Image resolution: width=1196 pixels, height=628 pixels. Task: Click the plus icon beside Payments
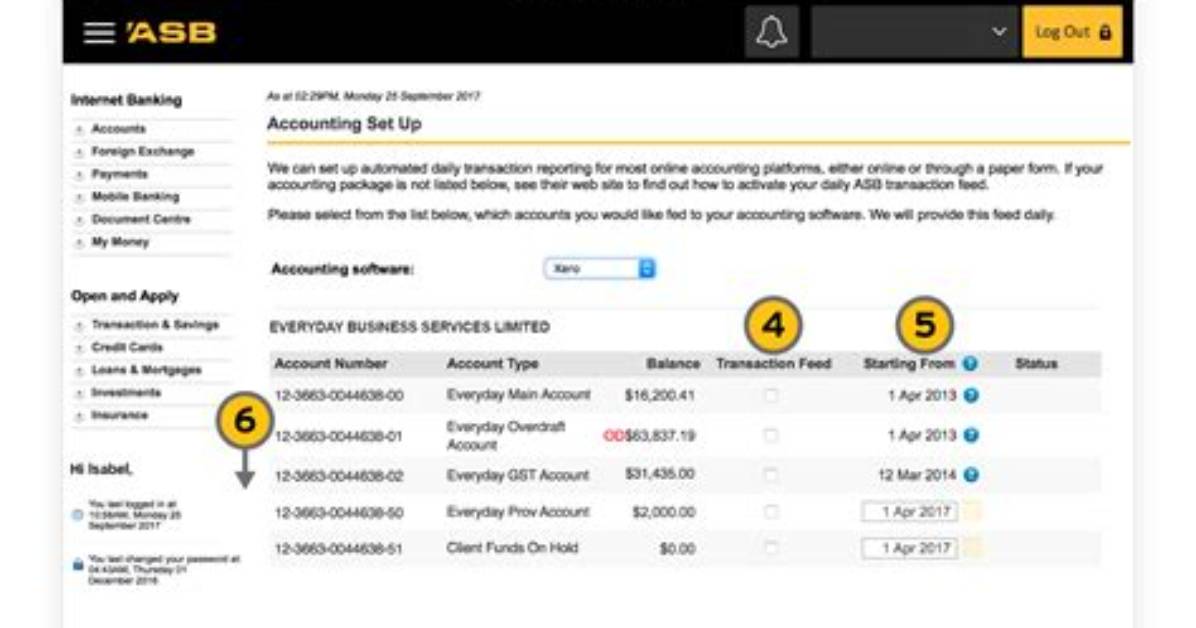[x=79, y=175]
